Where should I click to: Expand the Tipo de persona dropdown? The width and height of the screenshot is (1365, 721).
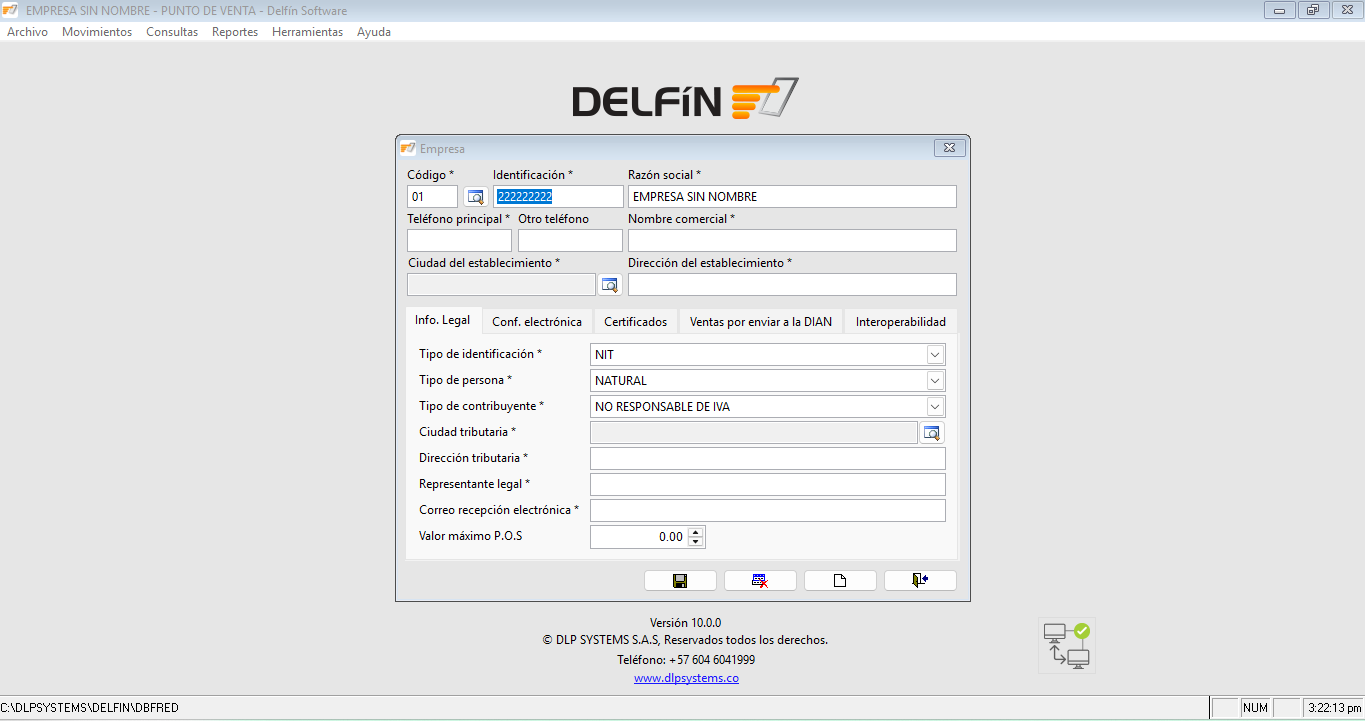pyautogui.click(x=935, y=381)
